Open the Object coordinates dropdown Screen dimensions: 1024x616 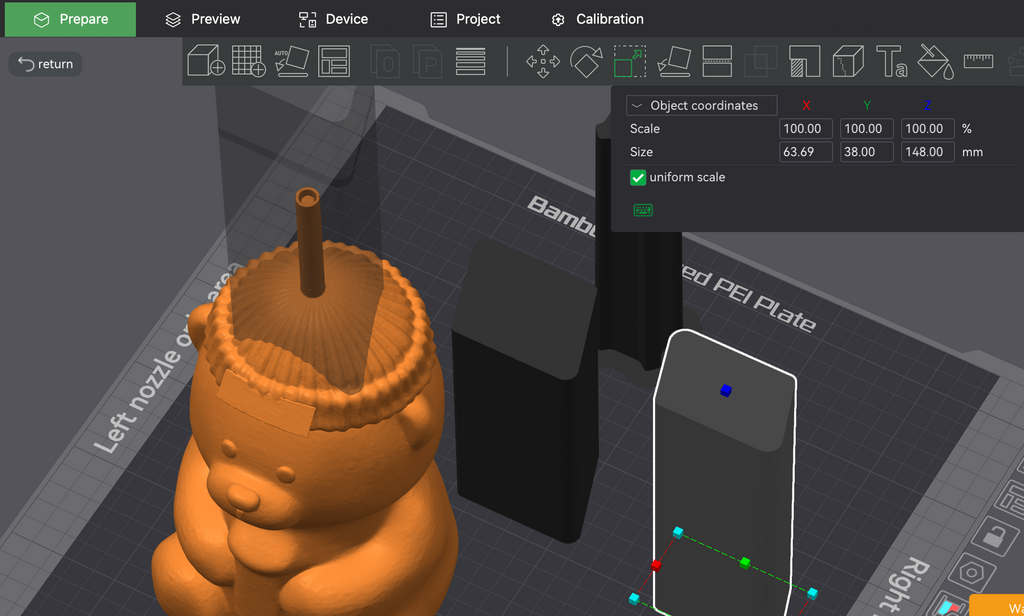(x=701, y=105)
